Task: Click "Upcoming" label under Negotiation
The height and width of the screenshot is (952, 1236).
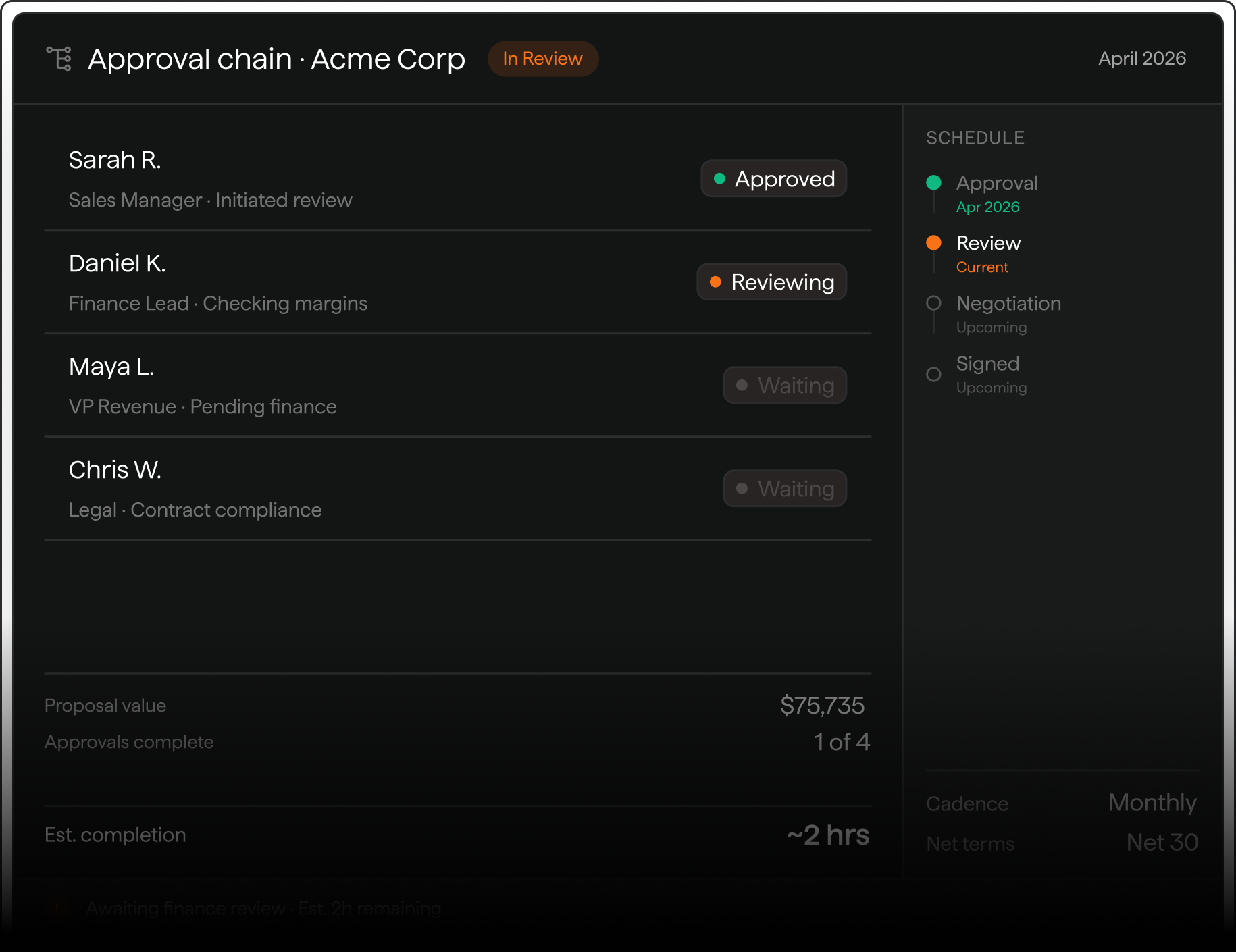Action: pyautogui.click(x=992, y=327)
